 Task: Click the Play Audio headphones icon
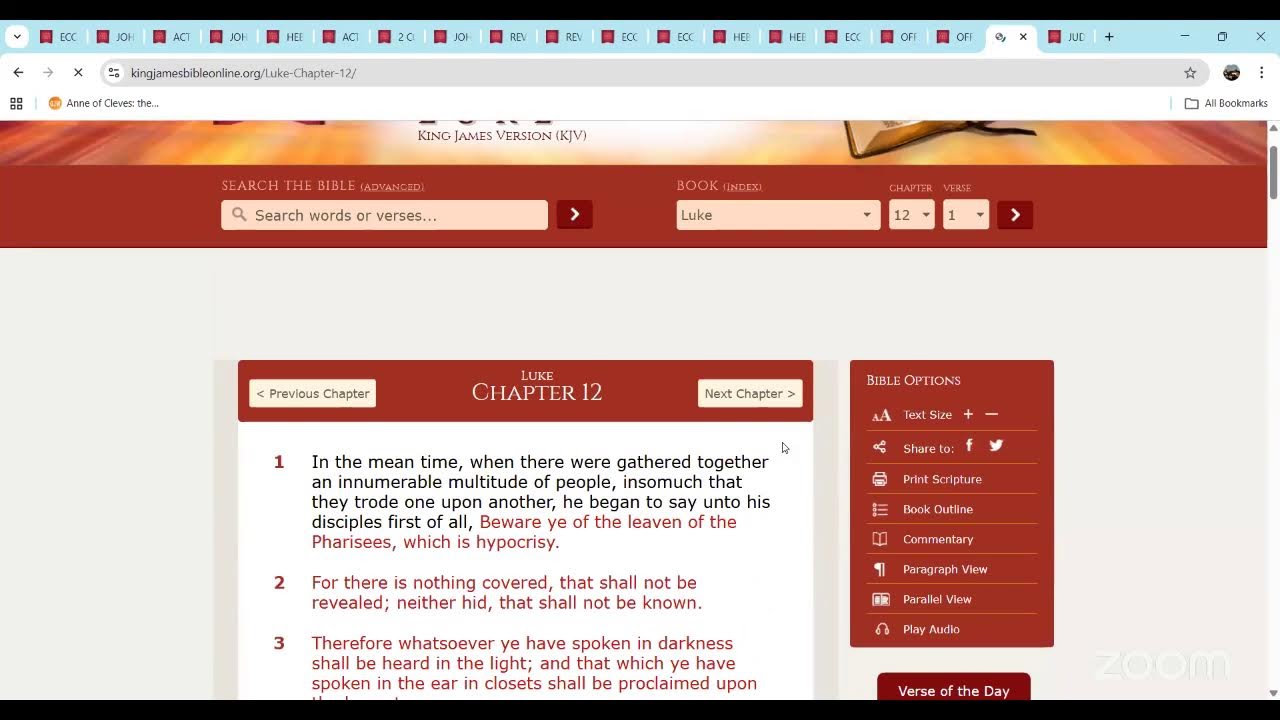click(x=882, y=629)
